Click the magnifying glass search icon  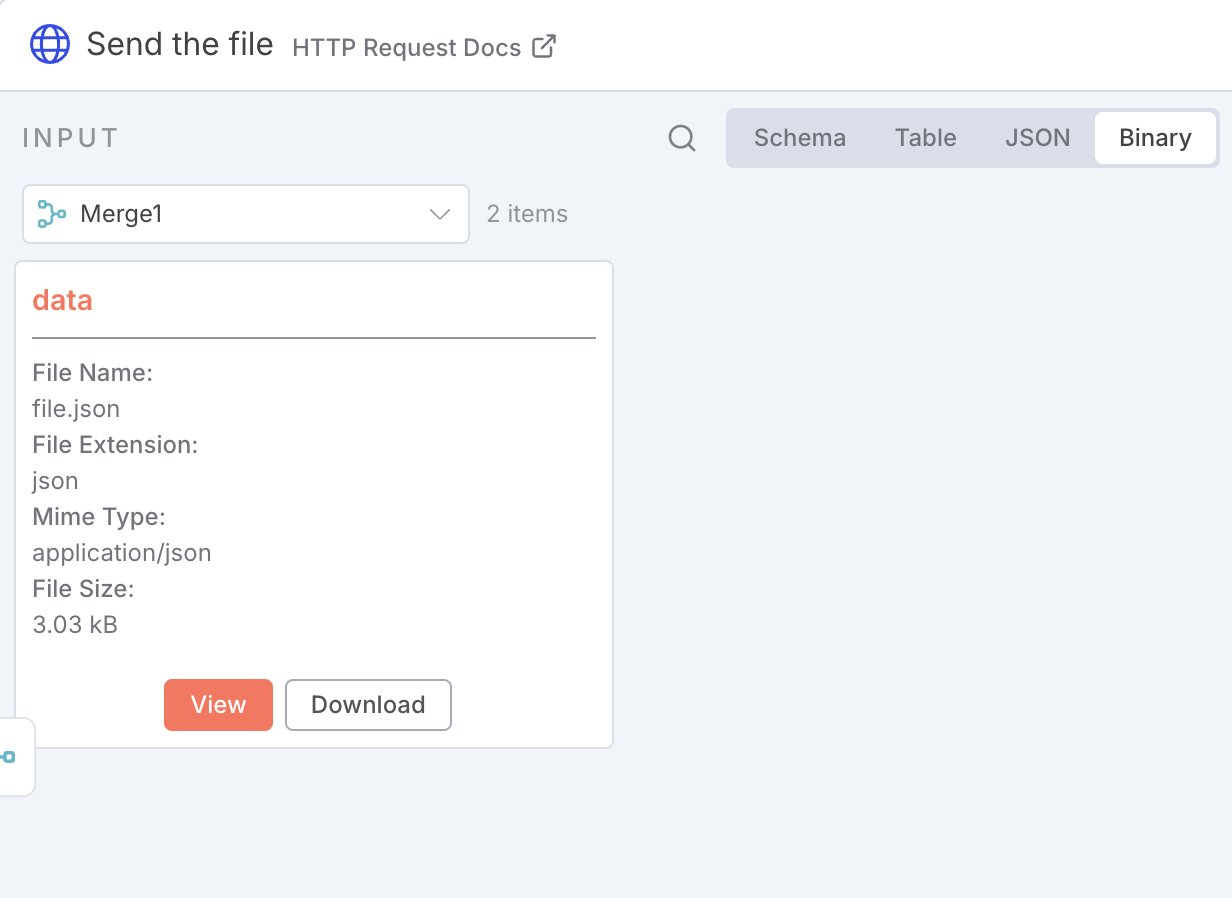click(x=682, y=138)
